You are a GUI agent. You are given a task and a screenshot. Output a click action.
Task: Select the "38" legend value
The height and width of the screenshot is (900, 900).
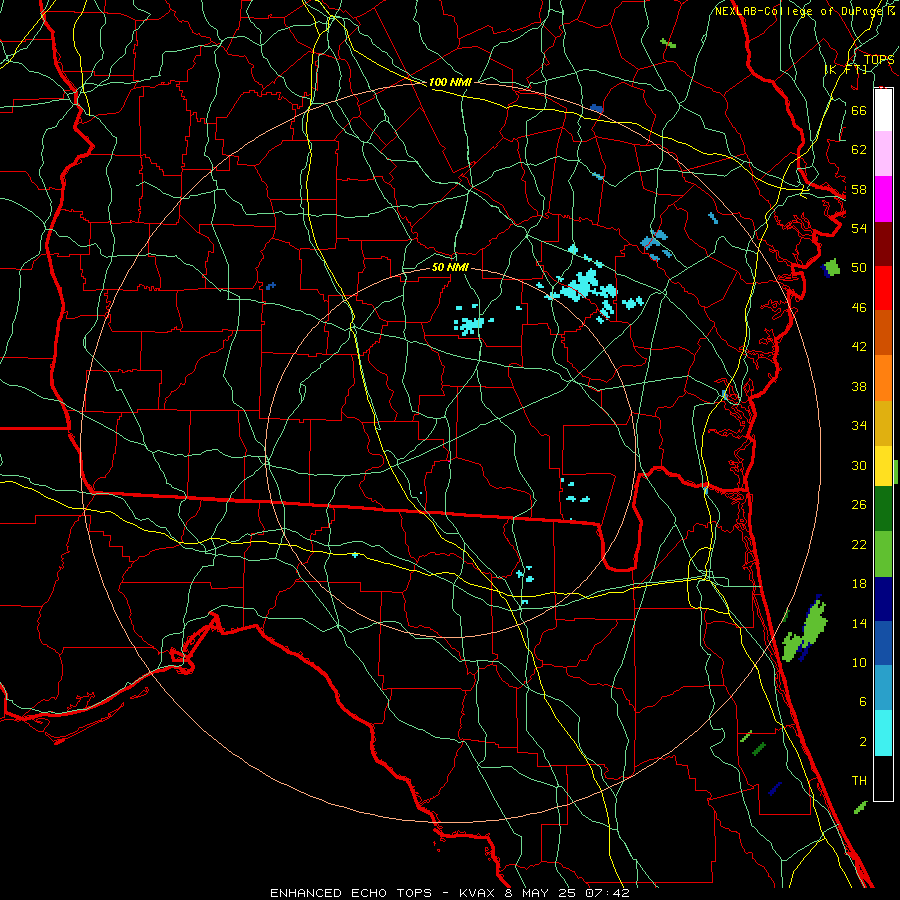pos(859,386)
